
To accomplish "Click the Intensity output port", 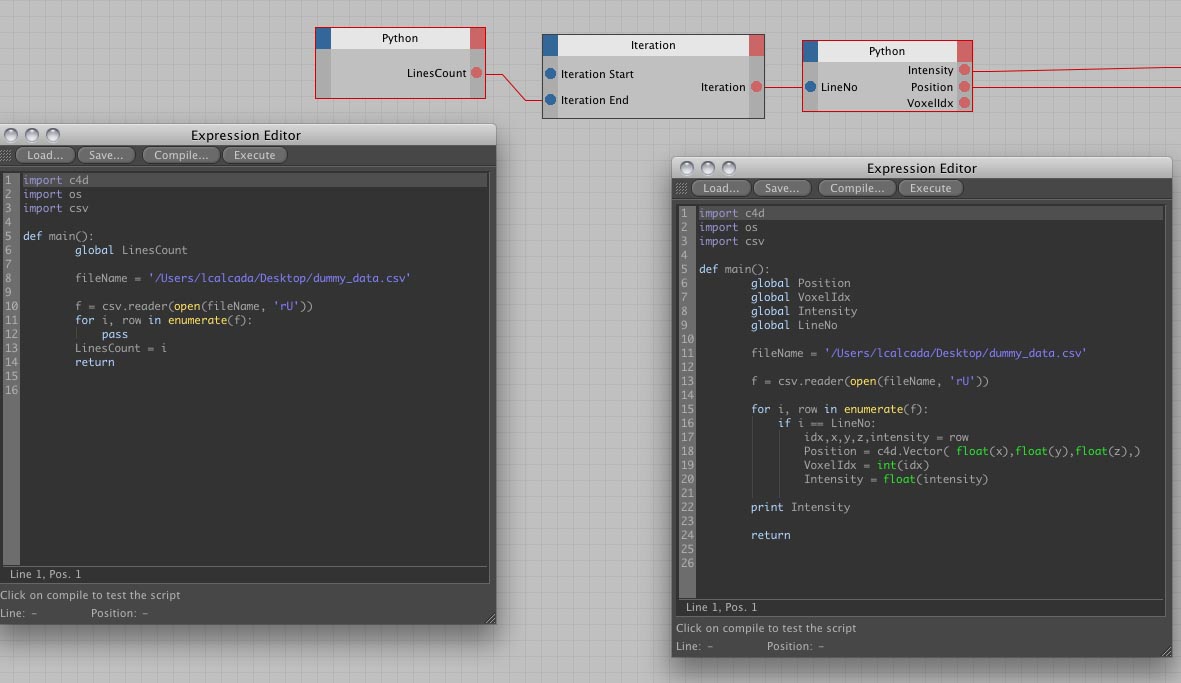I will [x=964, y=70].
